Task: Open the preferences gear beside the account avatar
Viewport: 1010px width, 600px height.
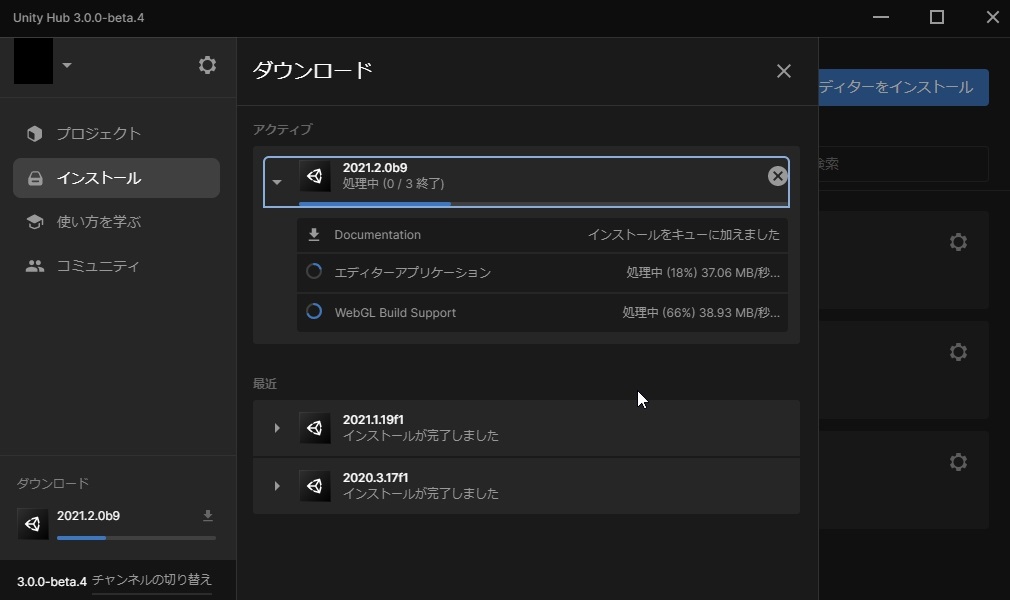Action: pyautogui.click(x=207, y=64)
